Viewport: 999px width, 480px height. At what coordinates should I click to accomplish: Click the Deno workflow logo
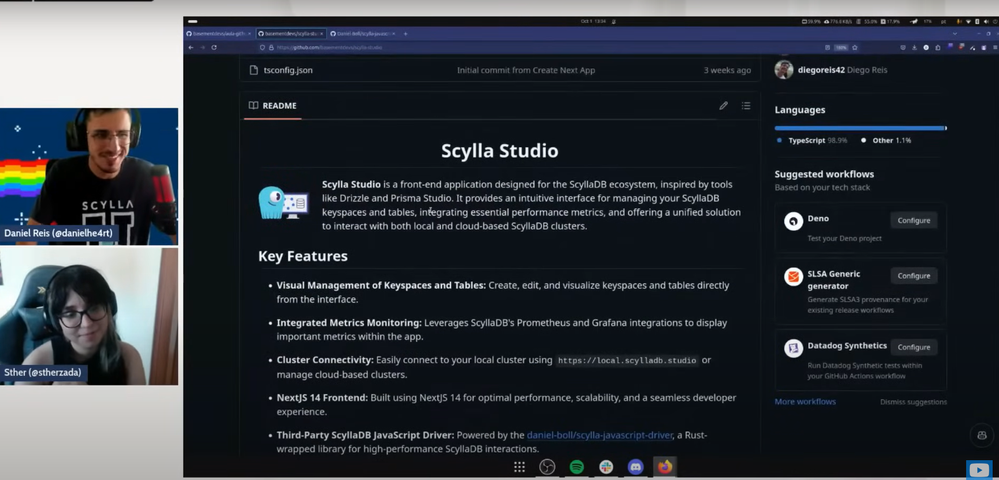[x=793, y=221]
